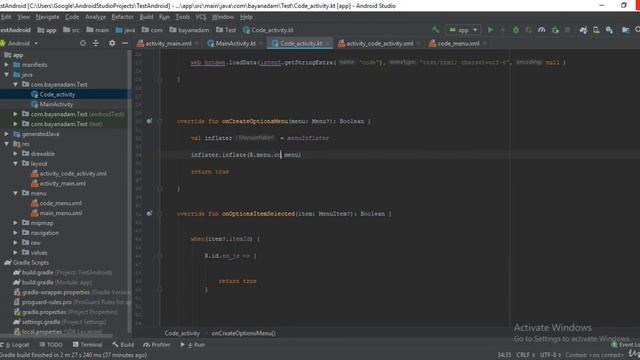Open the Refactor menu

[x=122, y=17]
